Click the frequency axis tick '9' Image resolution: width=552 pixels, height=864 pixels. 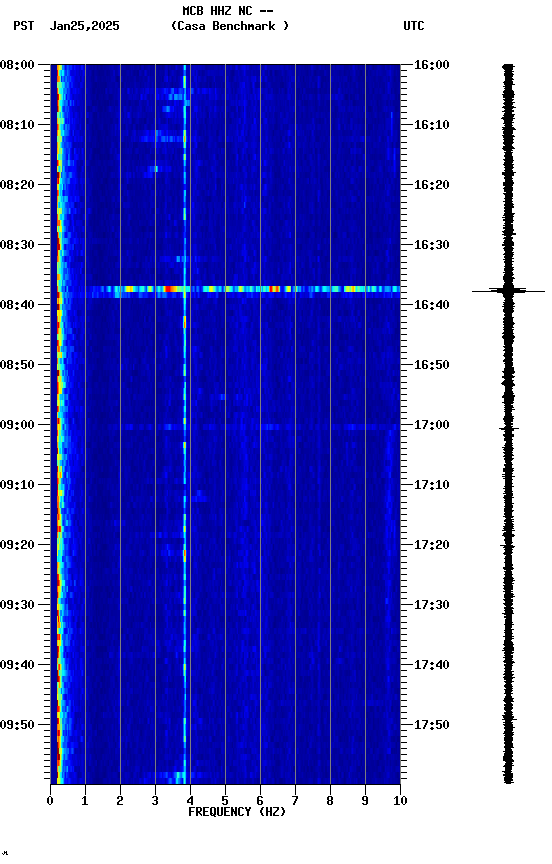(x=365, y=801)
